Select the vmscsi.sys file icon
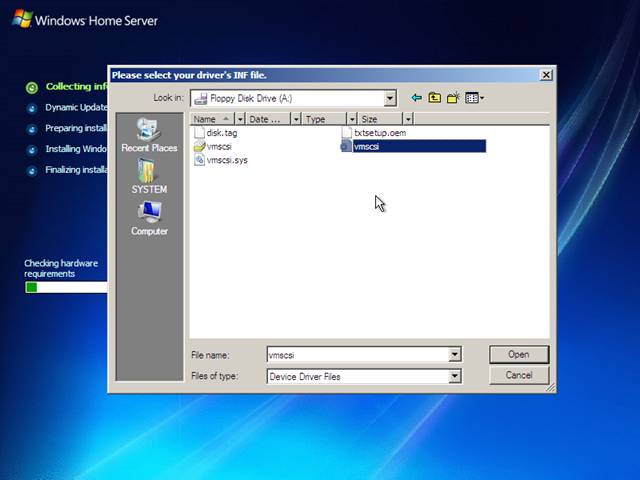 tap(199, 160)
